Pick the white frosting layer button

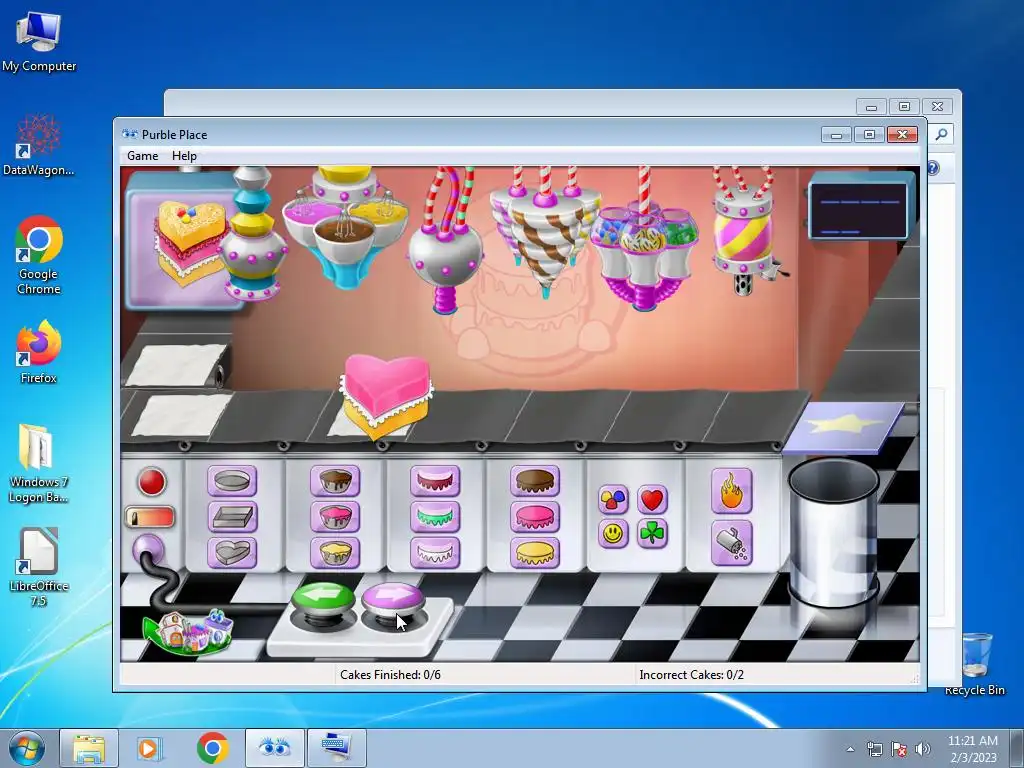[x=435, y=552]
